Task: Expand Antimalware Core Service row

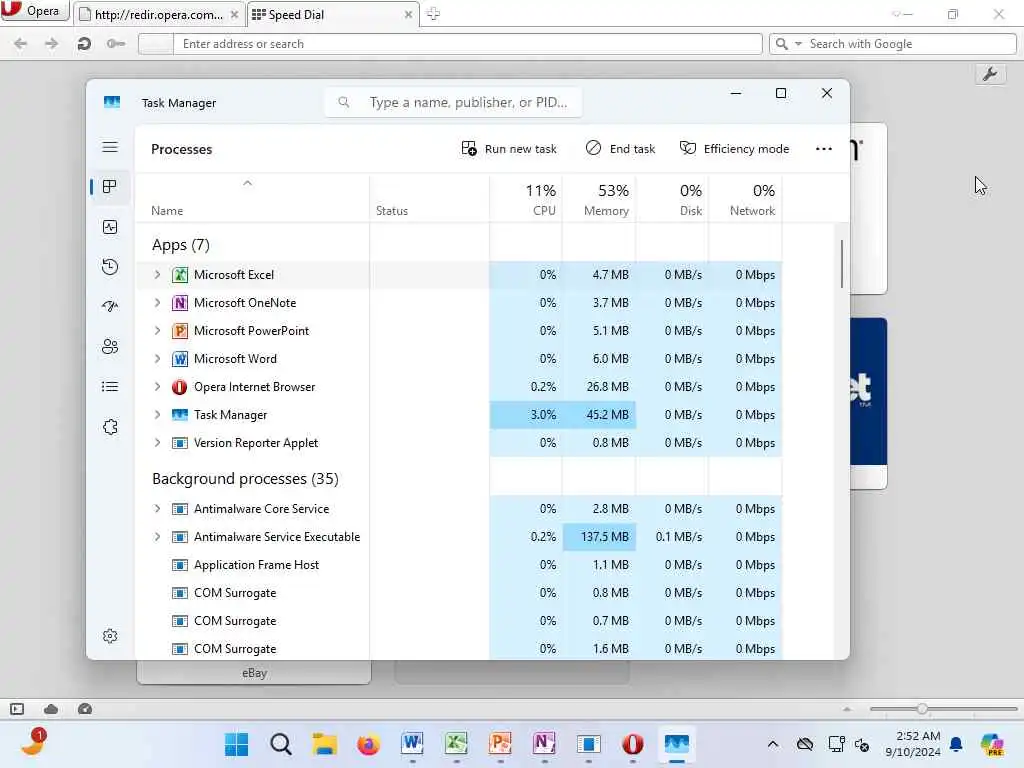Action: (x=157, y=509)
